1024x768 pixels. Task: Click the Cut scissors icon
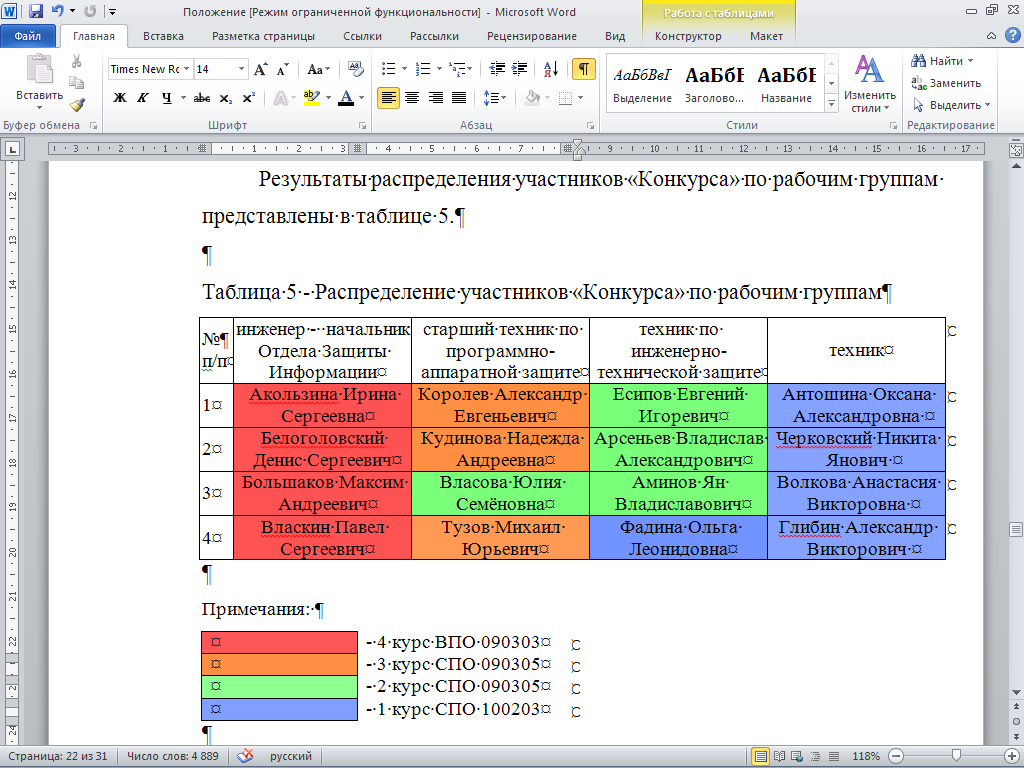point(76,61)
